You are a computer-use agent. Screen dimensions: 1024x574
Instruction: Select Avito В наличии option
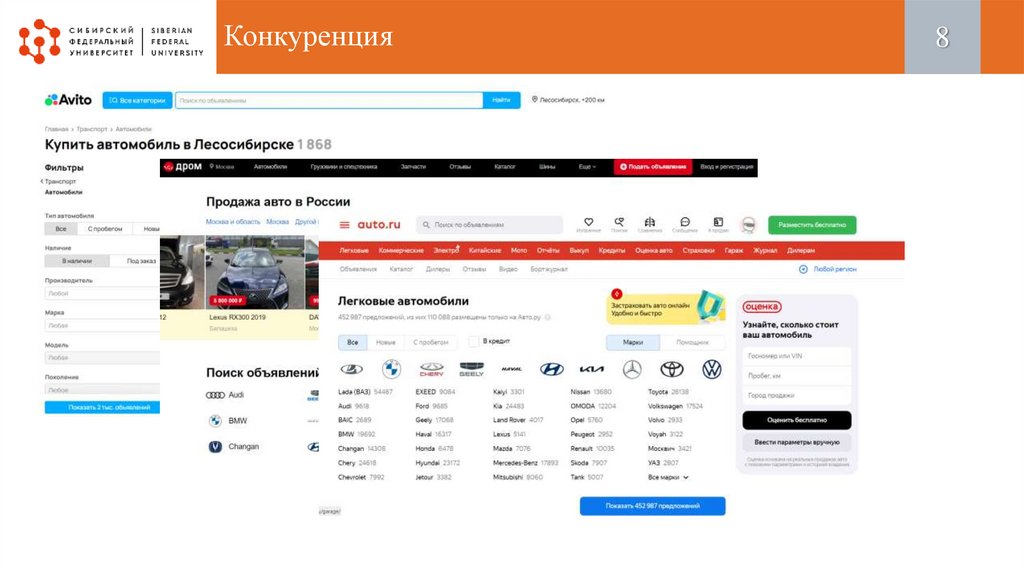(77, 261)
